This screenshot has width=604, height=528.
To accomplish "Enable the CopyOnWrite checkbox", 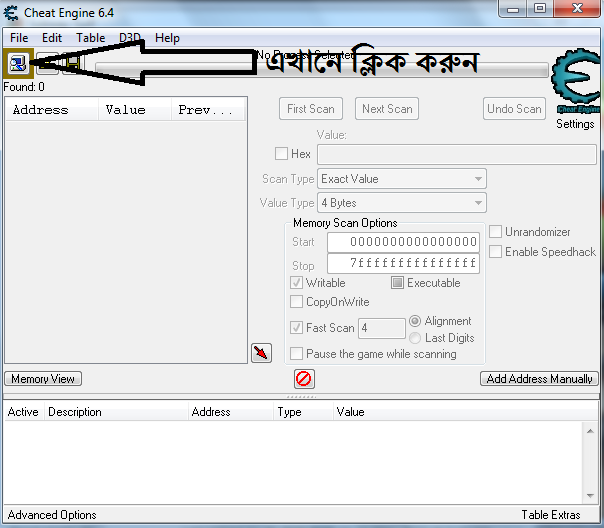I will [x=296, y=302].
